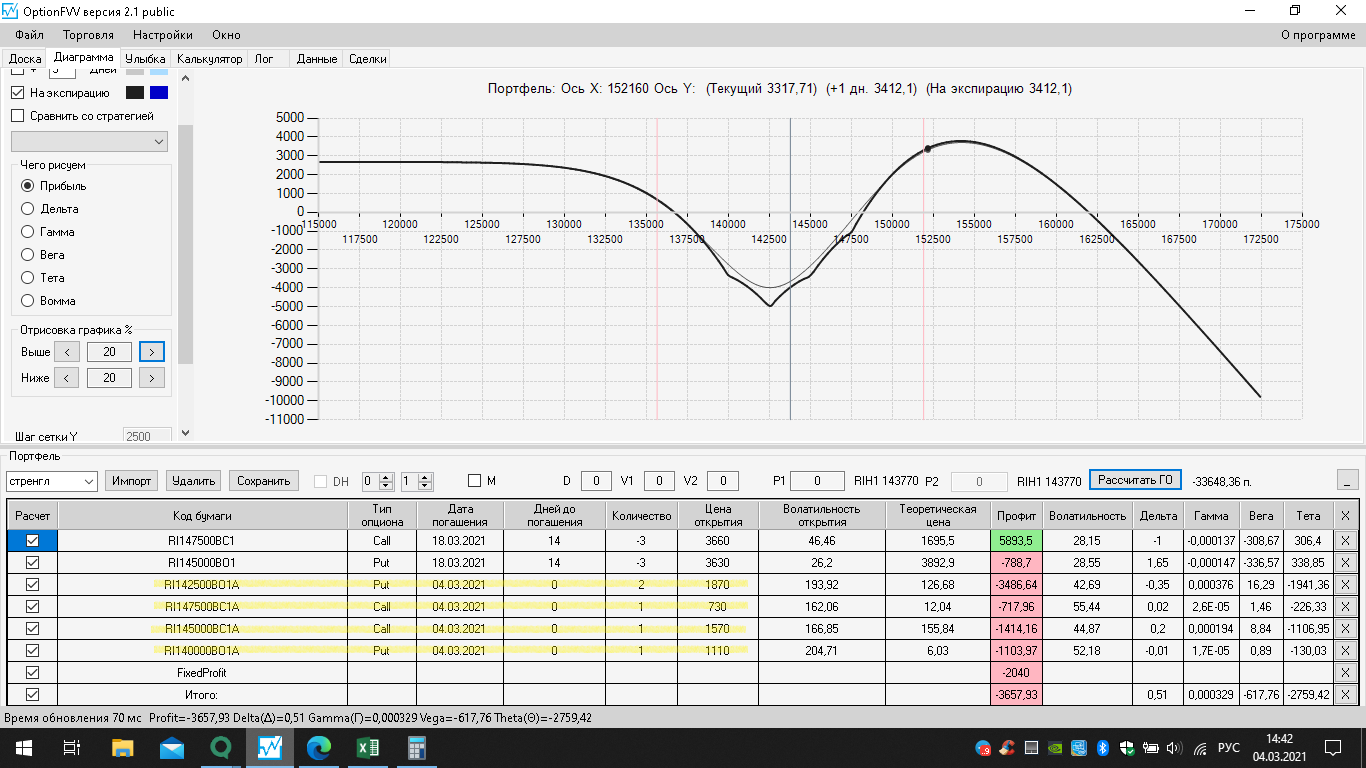This screenshot has width=1366, height=768.
Task: Switch to the 'Улыбка' tab
Action: point(145,59)
